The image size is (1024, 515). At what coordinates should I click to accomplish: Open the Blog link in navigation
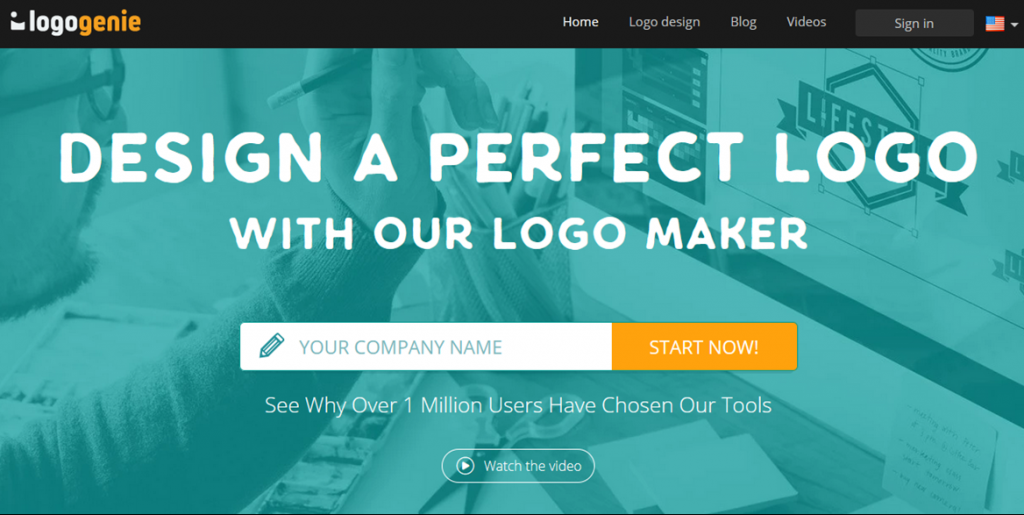(x=743, y=22)
